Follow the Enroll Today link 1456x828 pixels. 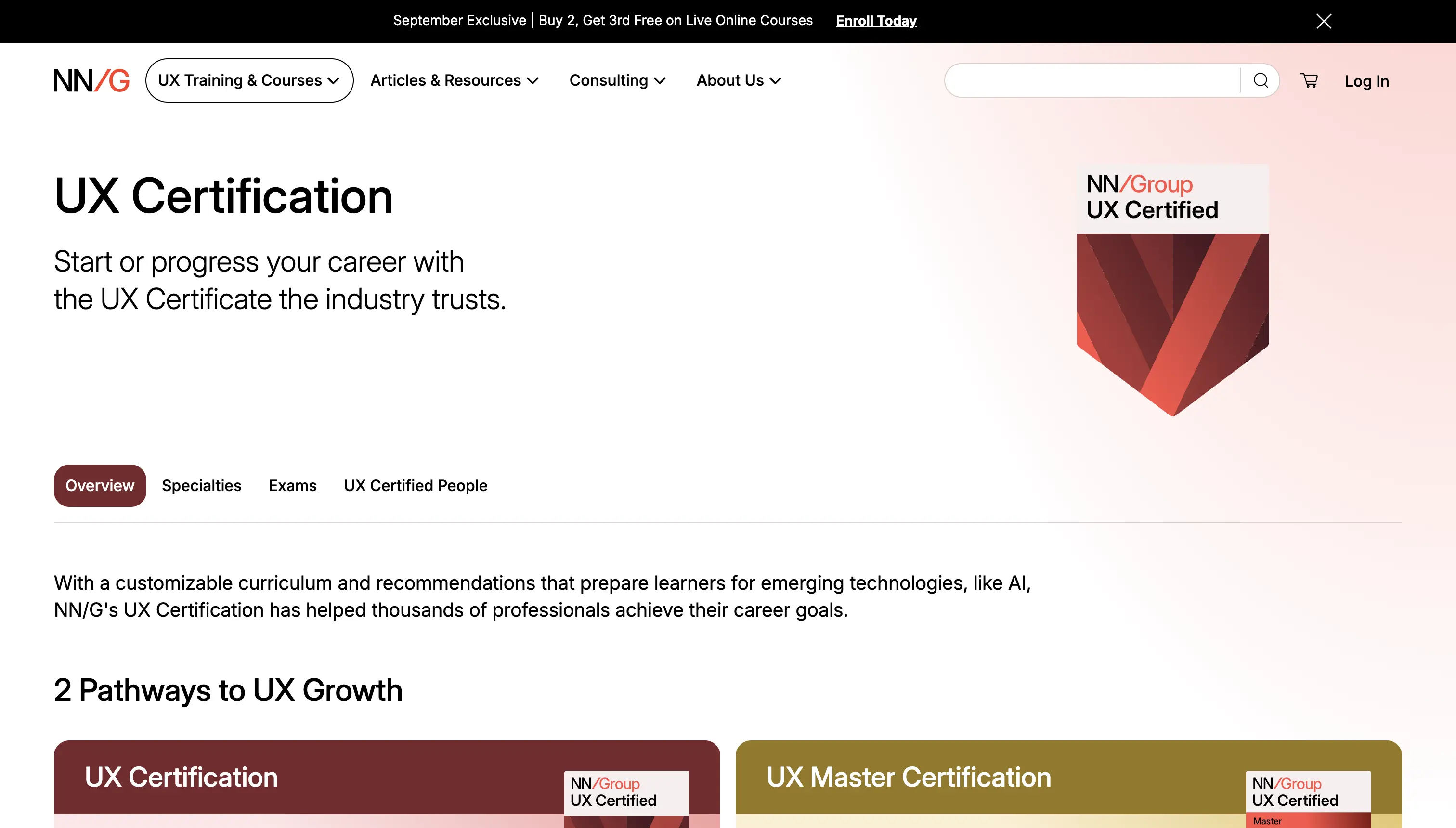(876, 21)
